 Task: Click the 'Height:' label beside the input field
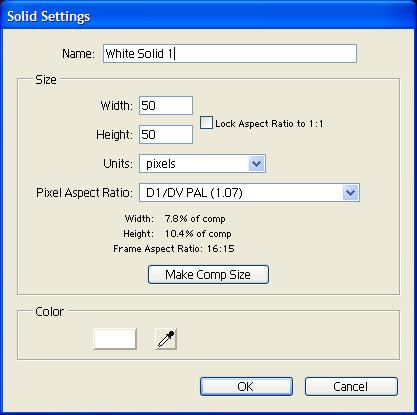(x=114, y=135)
